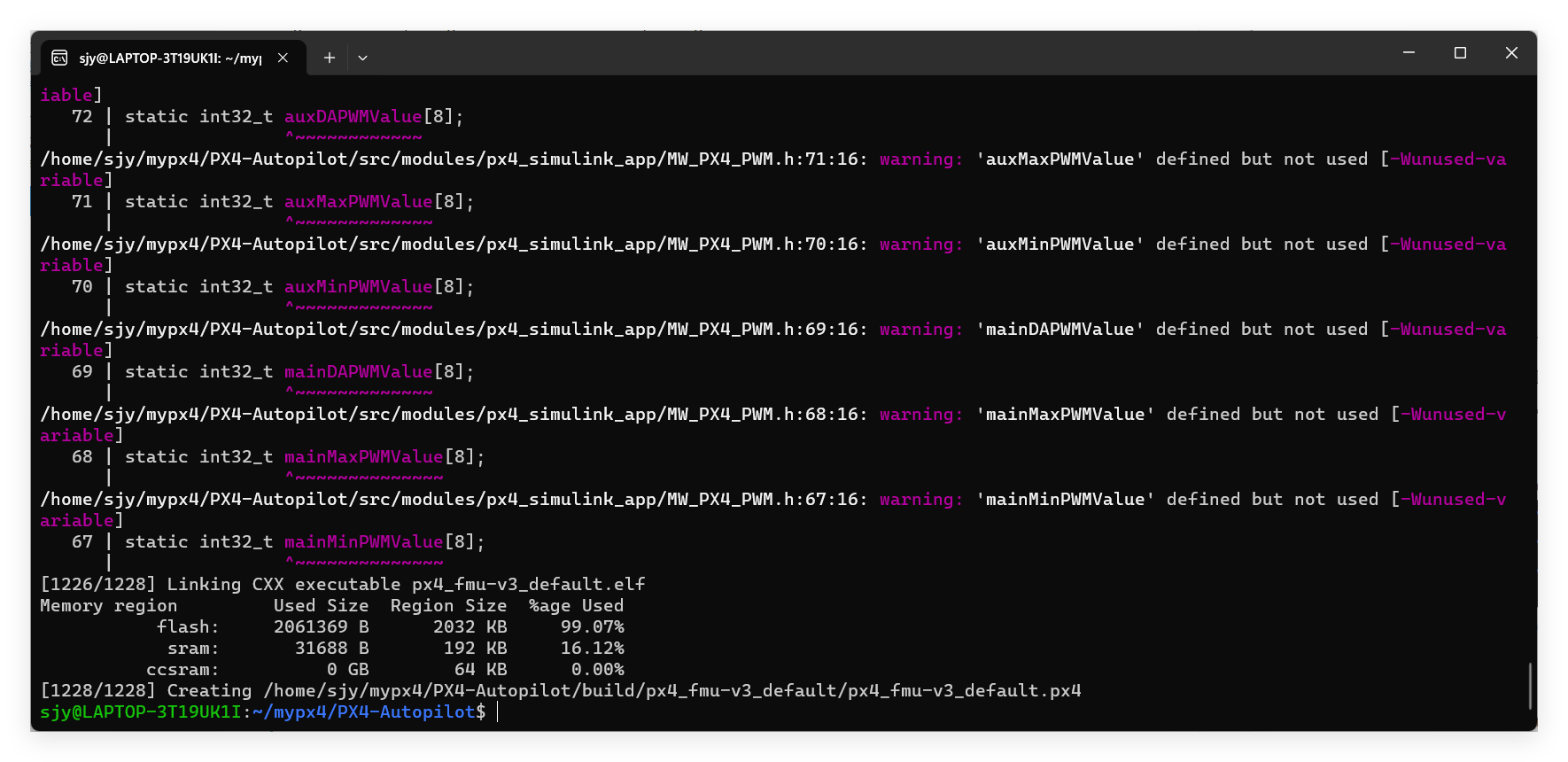Click the green sjy@LAPTOP-3T19UK1I prompt username

click(x=140, y=712)
